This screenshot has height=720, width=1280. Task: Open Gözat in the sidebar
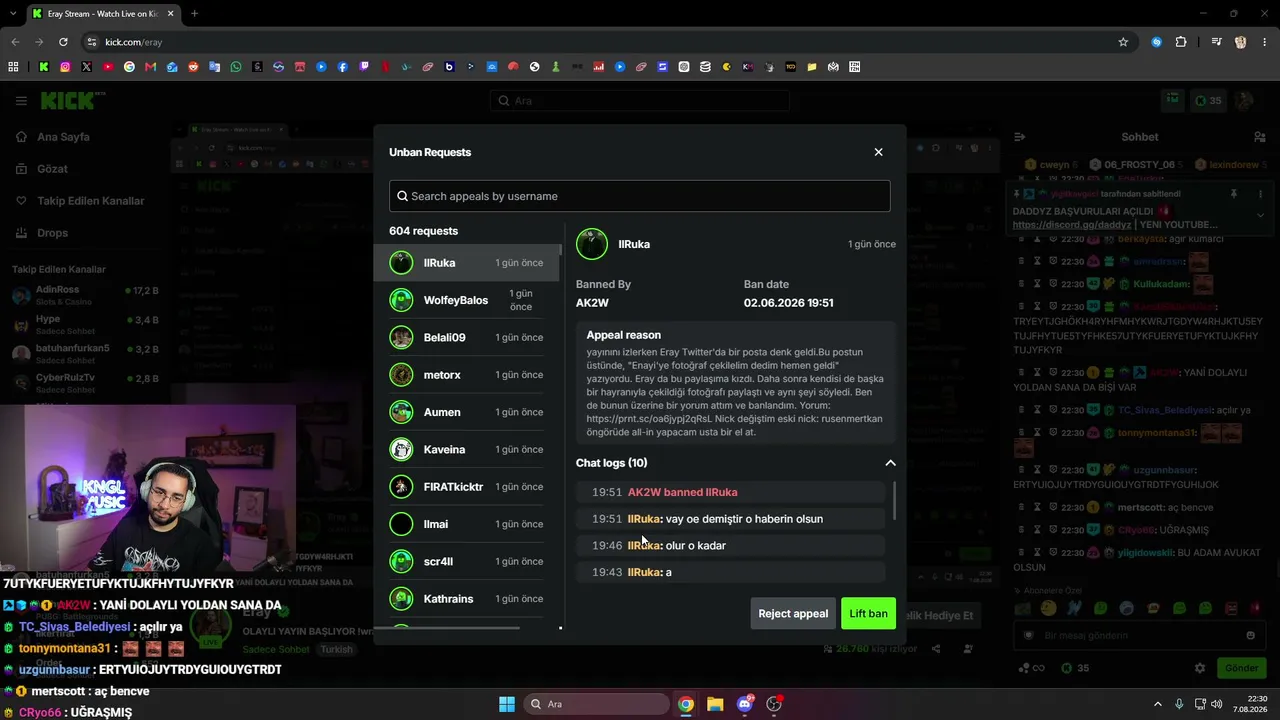point(42,169)
